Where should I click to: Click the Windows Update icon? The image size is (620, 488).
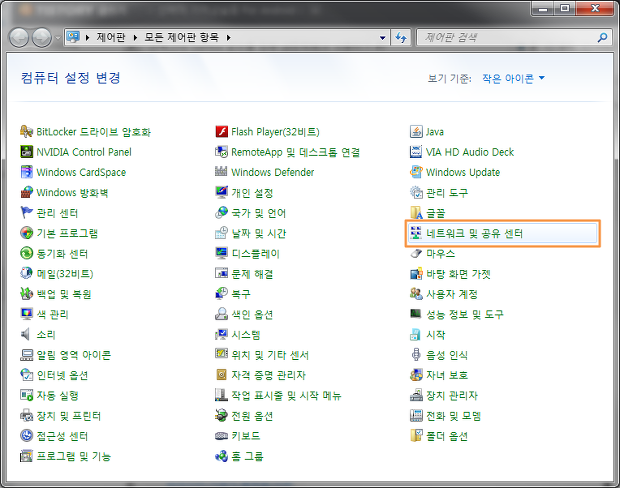(416, 172)
